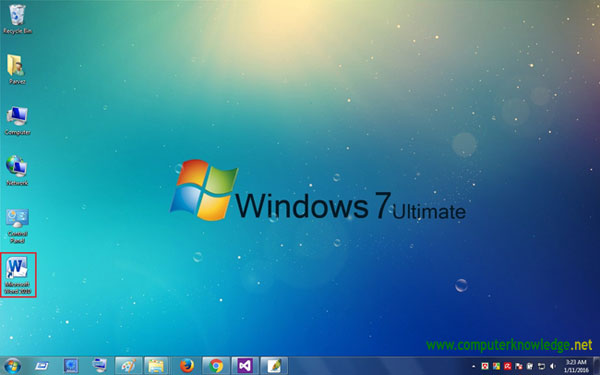Image resolution: width=600 pixels, height=375 pixels.
Task: Launch Firefox from the taskbar
Action: tap(187, 366)
